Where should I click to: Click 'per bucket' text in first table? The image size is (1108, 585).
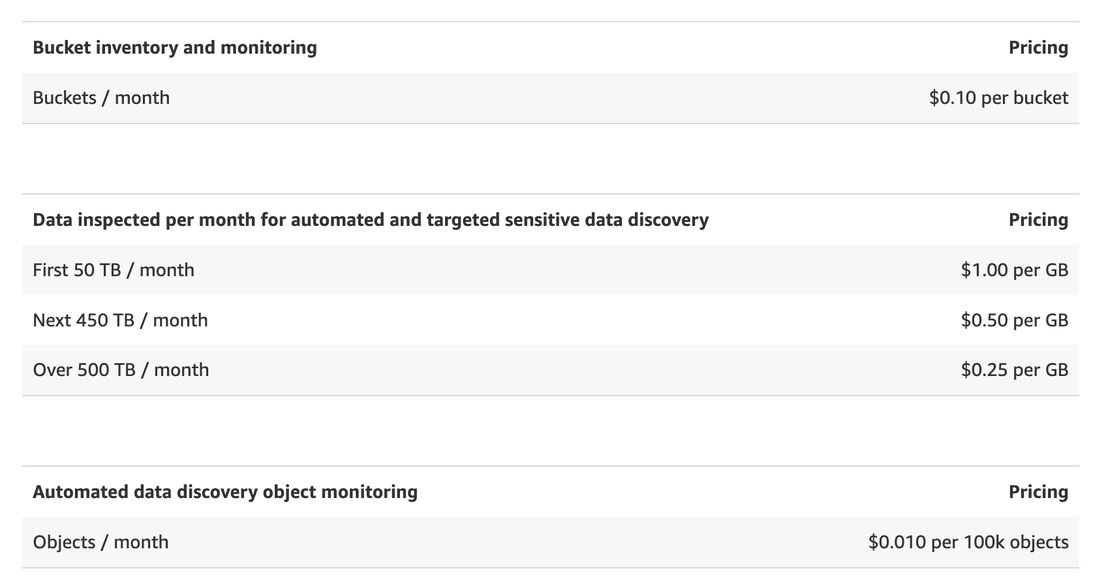(x=1025, y=98)
